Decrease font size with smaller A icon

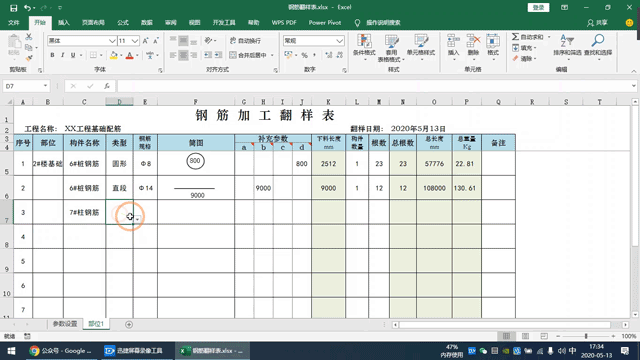click(x=156, y=41)
